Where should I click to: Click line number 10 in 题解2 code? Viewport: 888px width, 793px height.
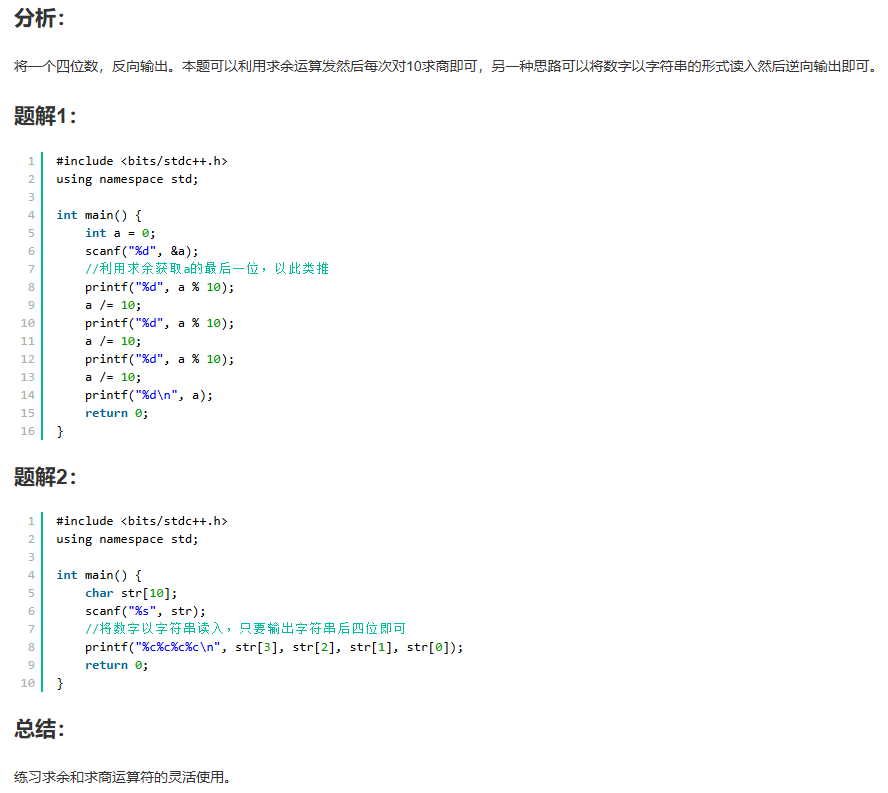click(x=28, y=683)
